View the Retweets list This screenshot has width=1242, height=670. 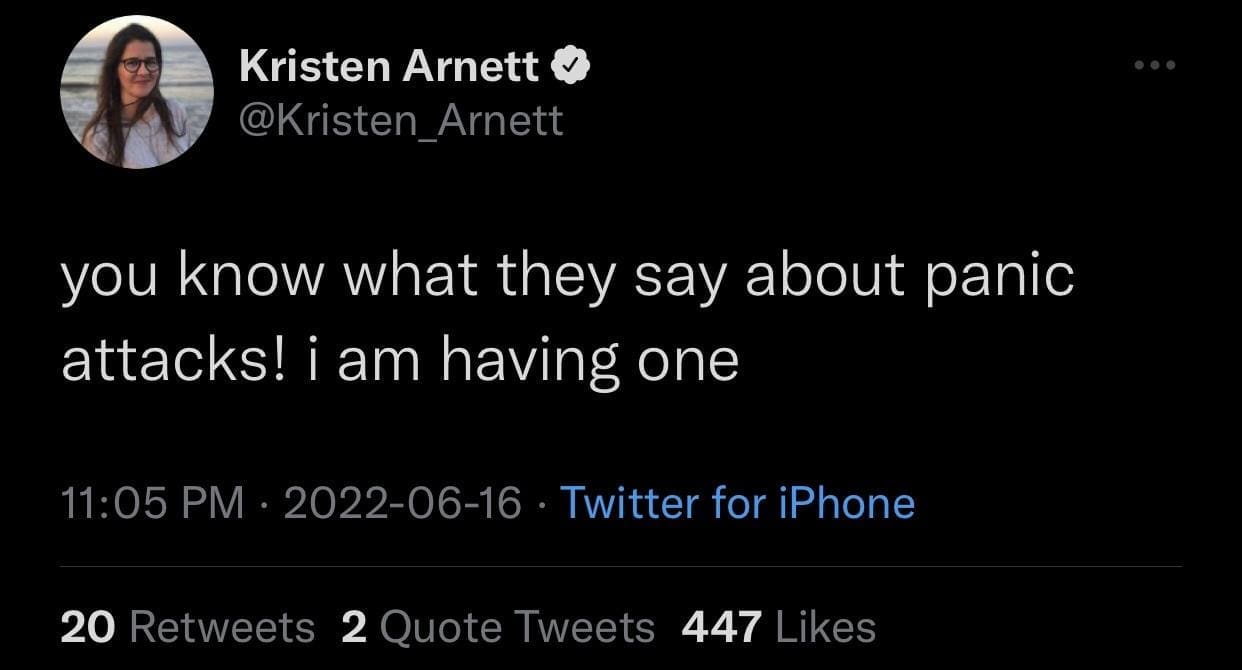[222, 627]
